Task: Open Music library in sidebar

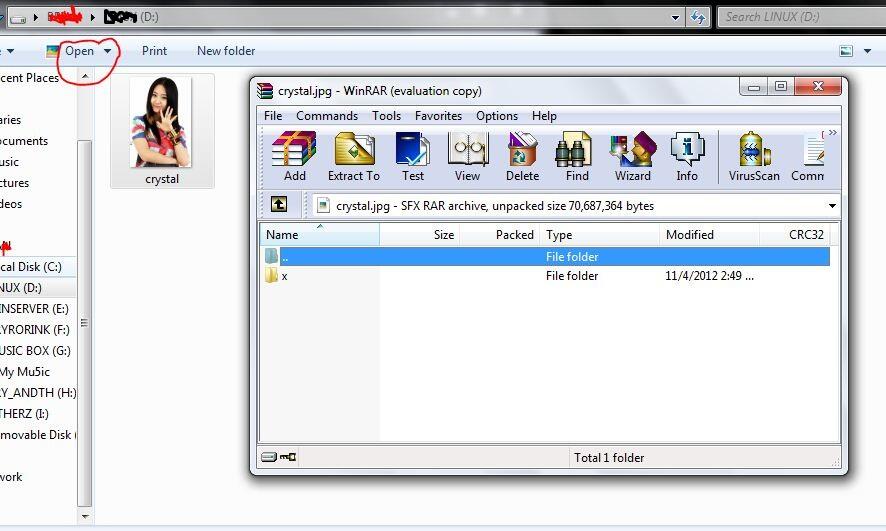Action: click(10, 162)
